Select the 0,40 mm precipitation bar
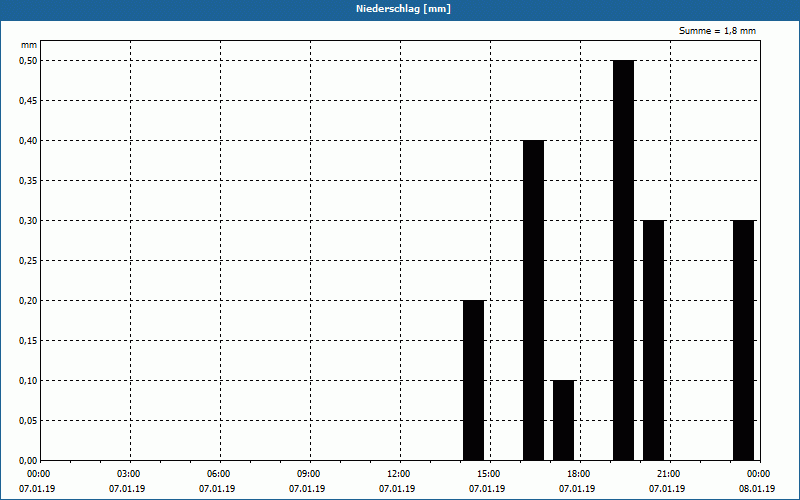 [x=534, y=301]
